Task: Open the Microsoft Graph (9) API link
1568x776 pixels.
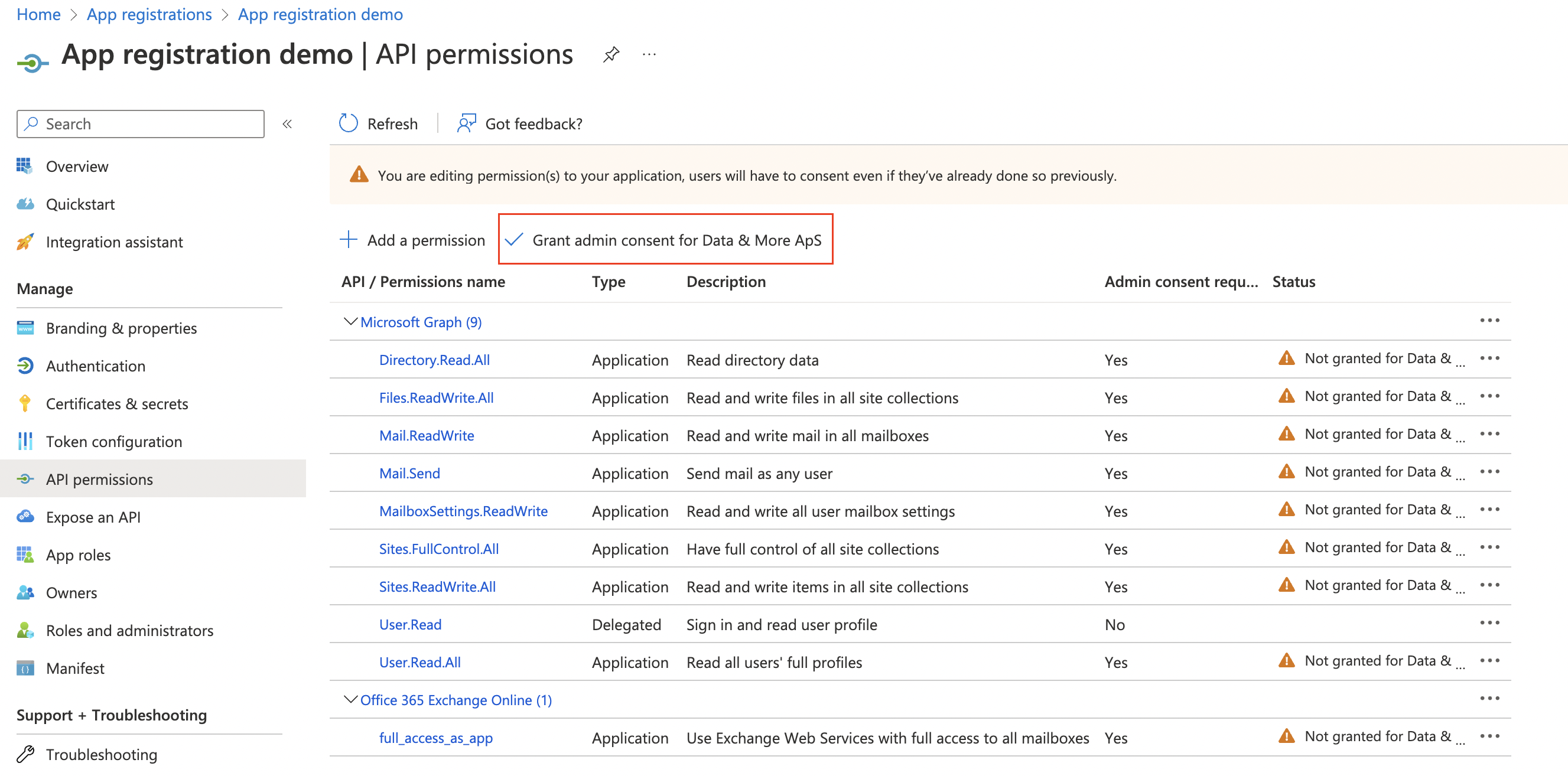Action: click(421, 322)
